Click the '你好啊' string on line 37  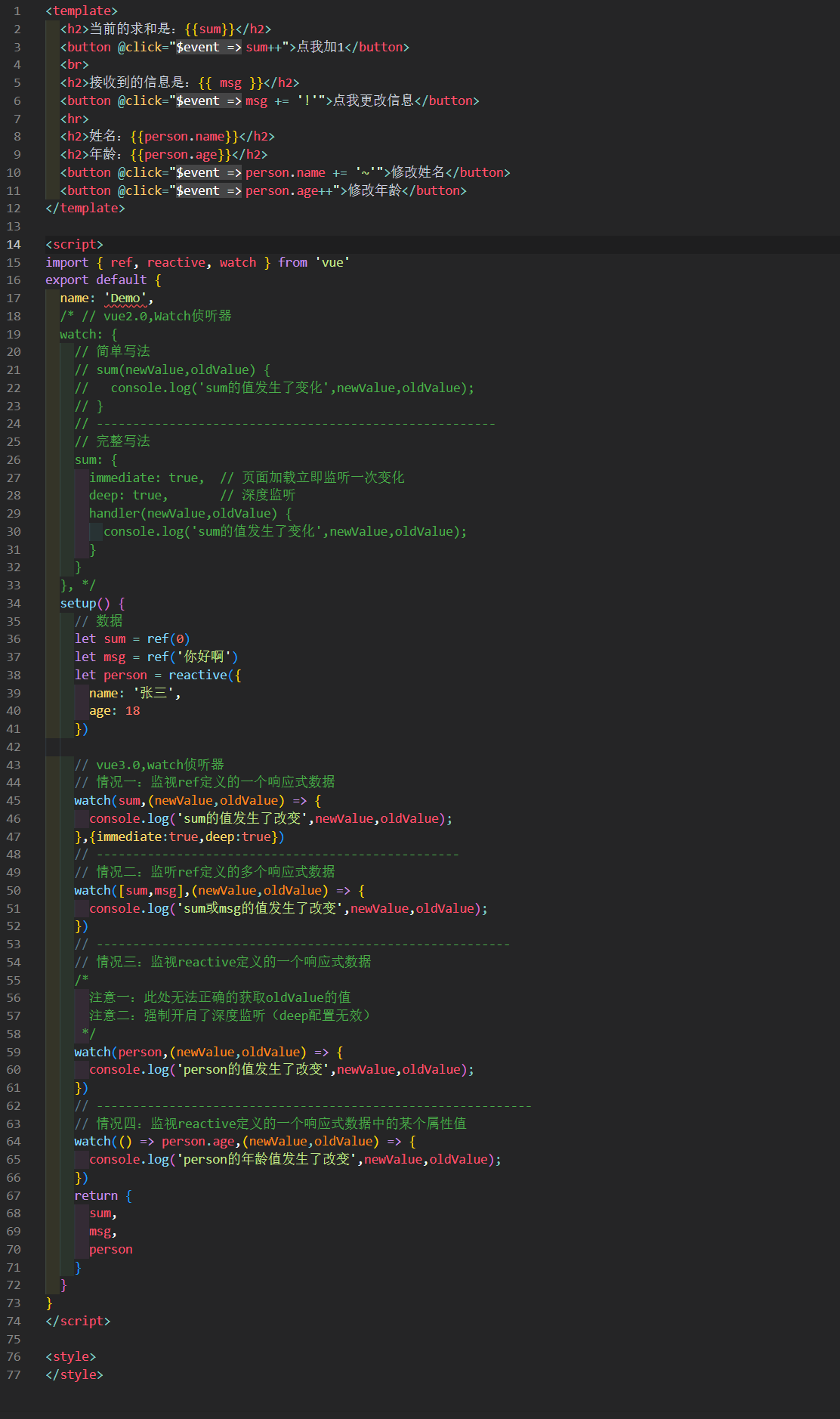[x=204, y=657]
